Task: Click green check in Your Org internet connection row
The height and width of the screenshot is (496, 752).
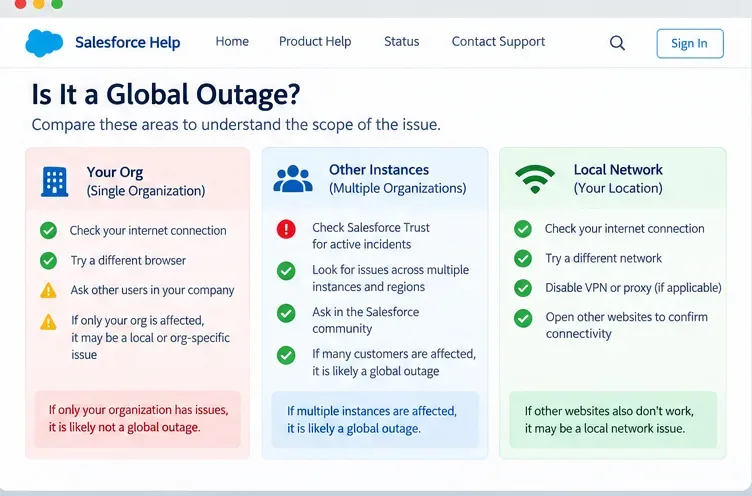Action: pyautogui.click(x=48, y=231)
